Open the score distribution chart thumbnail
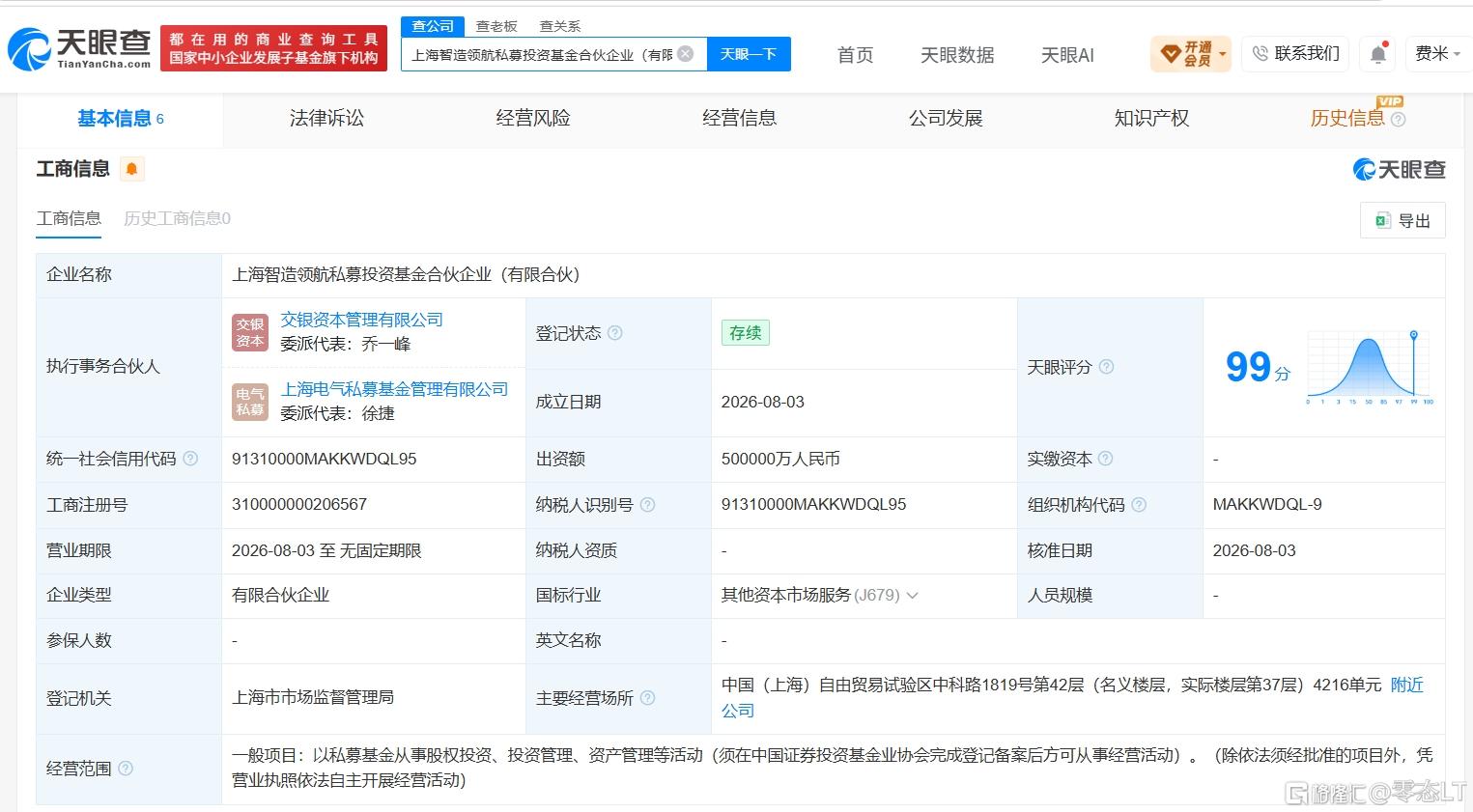 coord(1370,367)
